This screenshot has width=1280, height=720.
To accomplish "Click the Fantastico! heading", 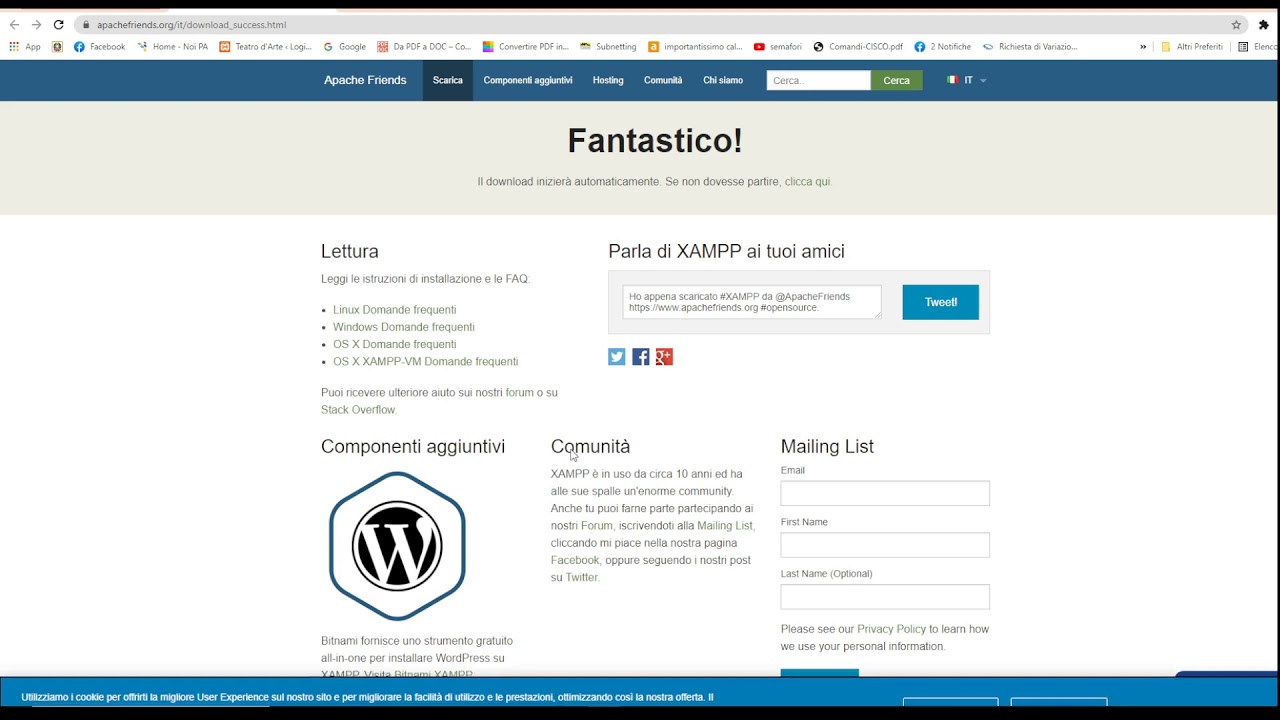I will (655, 140).
